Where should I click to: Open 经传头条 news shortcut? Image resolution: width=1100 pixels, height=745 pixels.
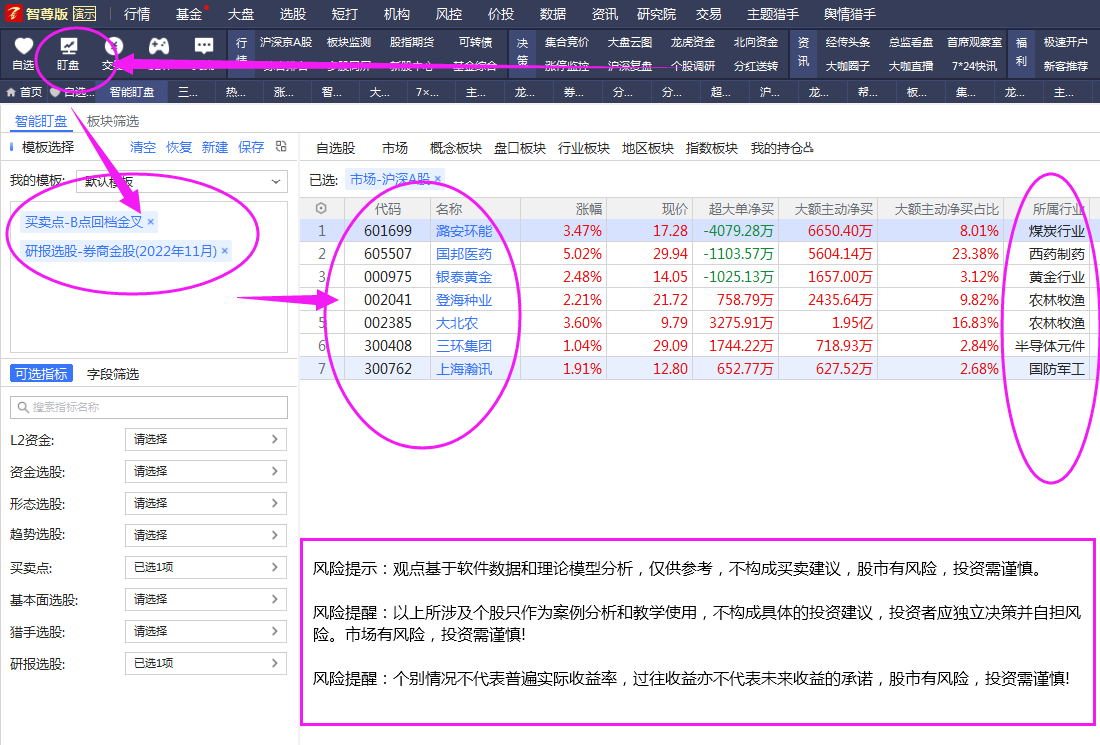847,42
